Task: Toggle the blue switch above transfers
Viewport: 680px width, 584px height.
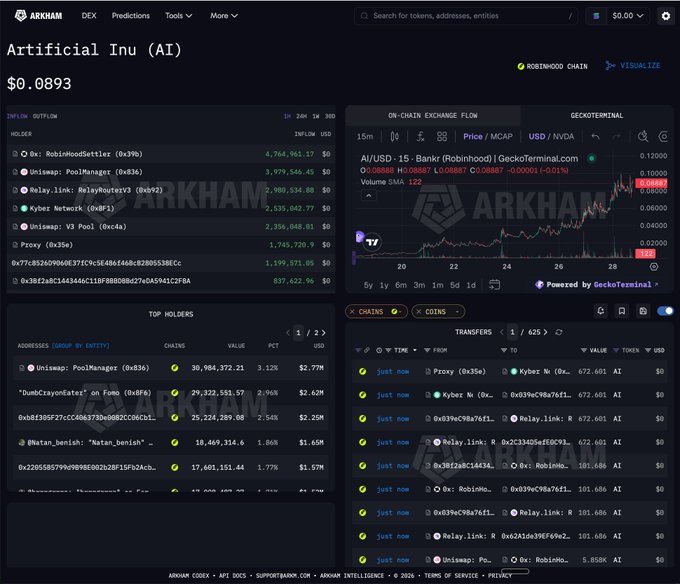Action: [x=665, y=311]
